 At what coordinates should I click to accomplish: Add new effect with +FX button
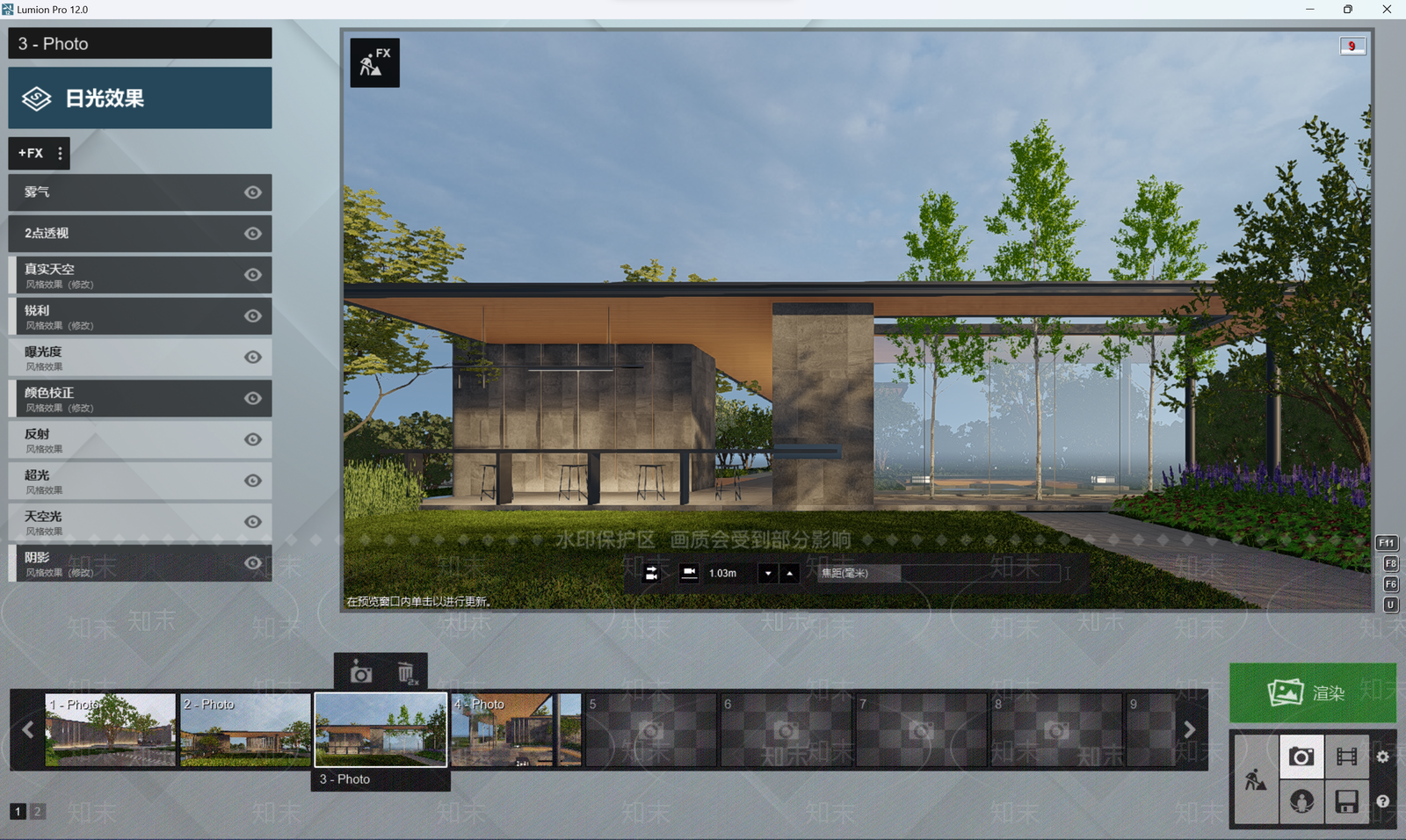31,153
